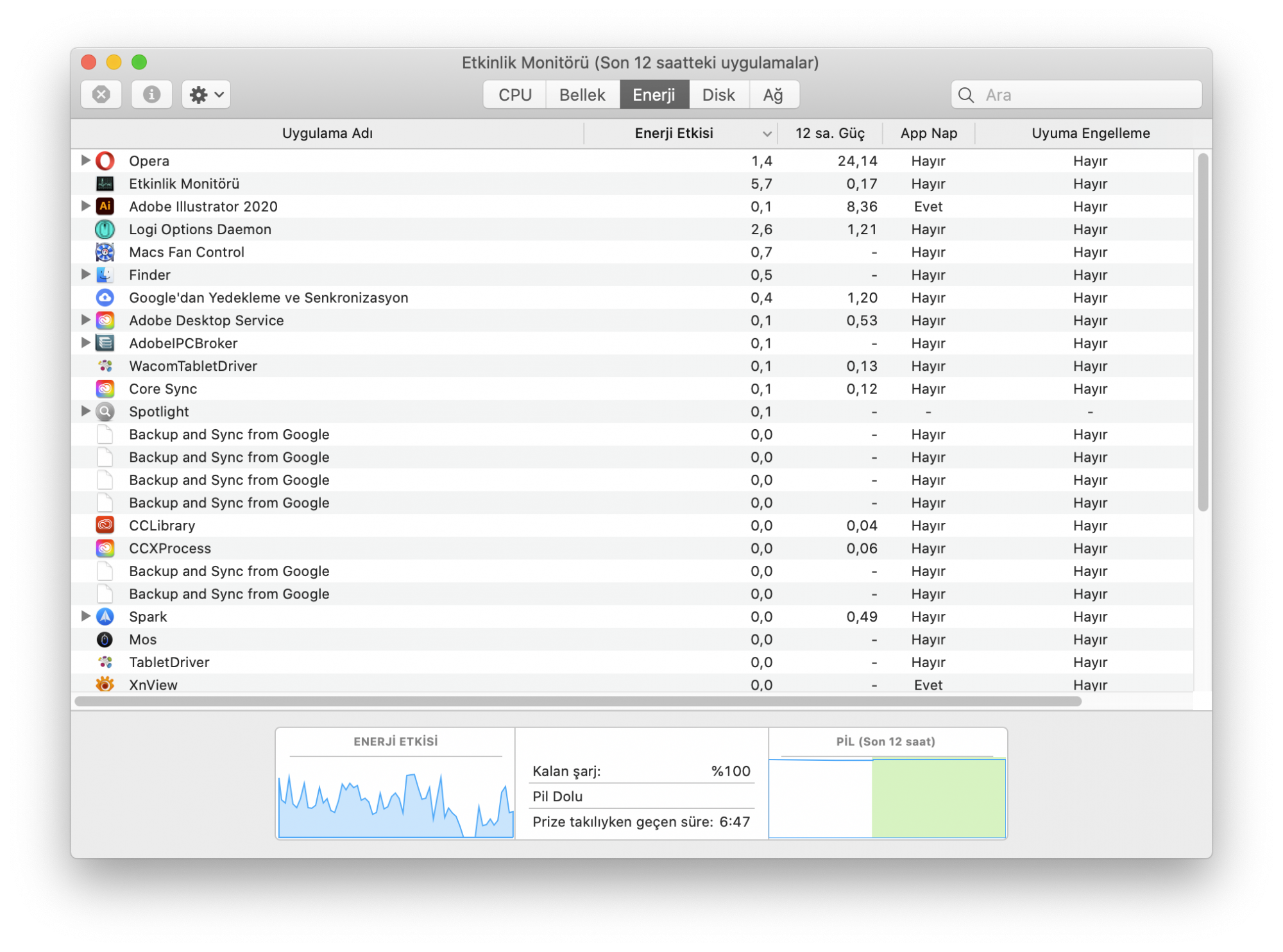Screen dimensions: 1283x952
Task: Click the horizontal scrollbar thumb
Action: (578, 701)
